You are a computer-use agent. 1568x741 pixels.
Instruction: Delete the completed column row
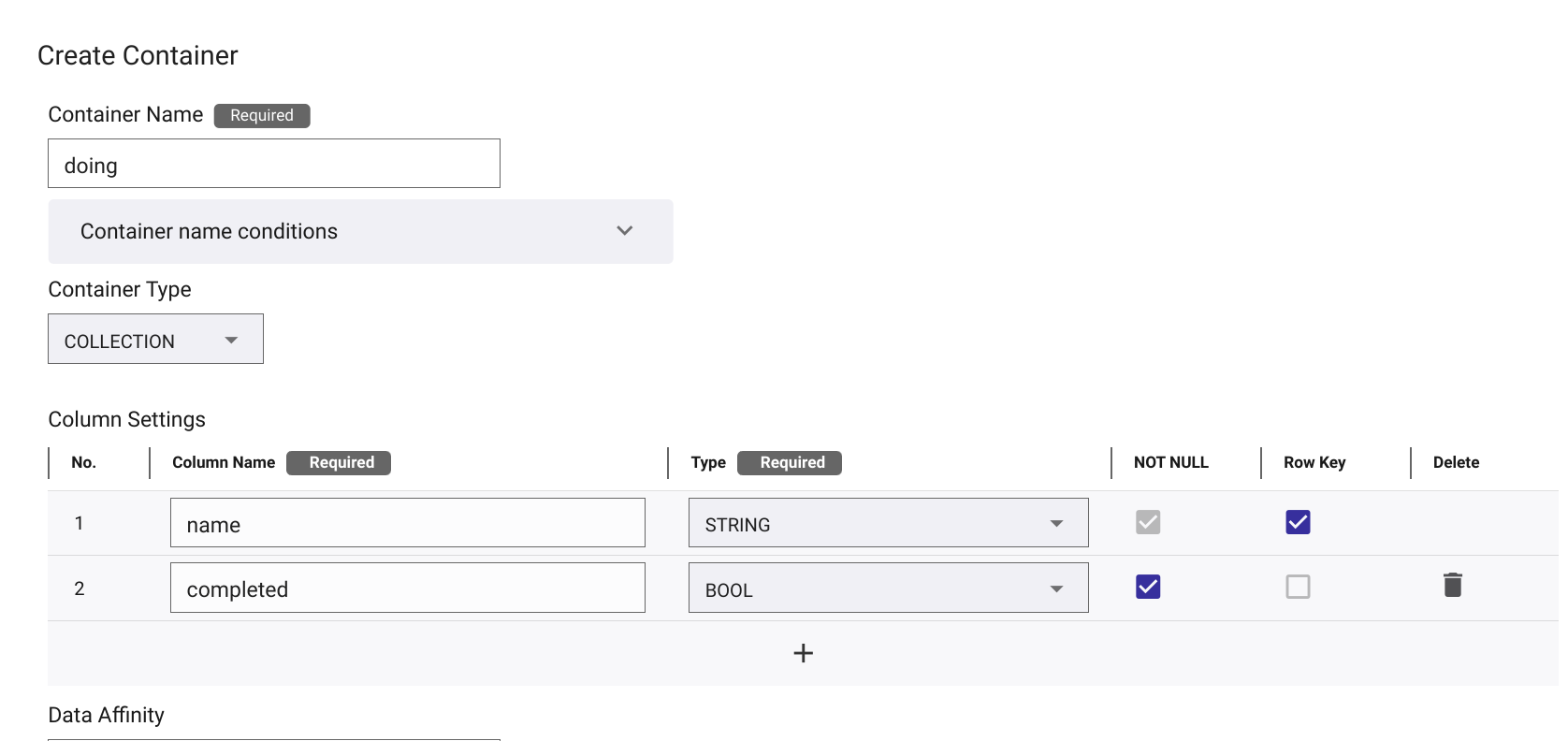(1452, 586)
